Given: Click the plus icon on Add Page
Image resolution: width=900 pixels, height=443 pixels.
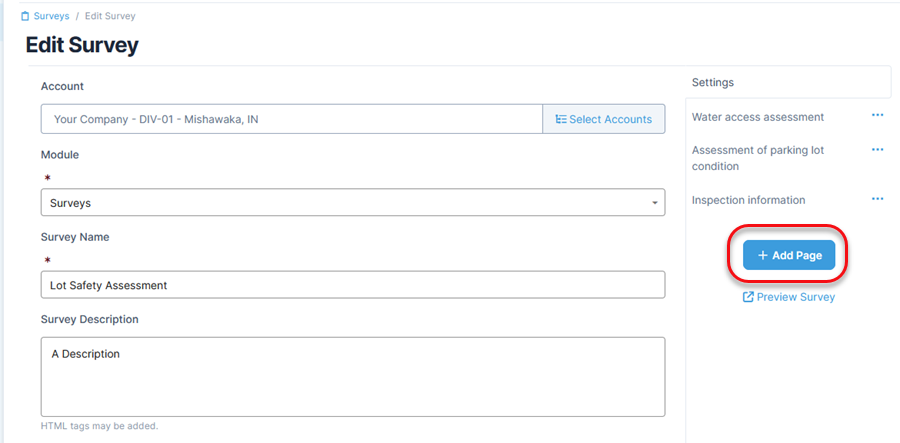Looking at the screenshot, I should point(763,255).
